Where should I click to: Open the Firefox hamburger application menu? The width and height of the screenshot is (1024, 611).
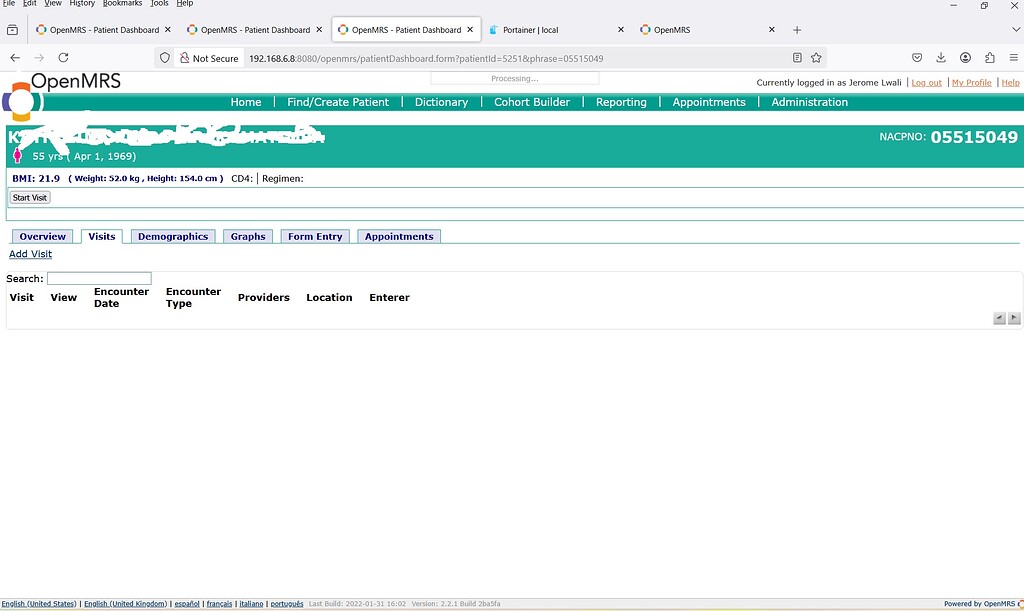[1014, 58]
